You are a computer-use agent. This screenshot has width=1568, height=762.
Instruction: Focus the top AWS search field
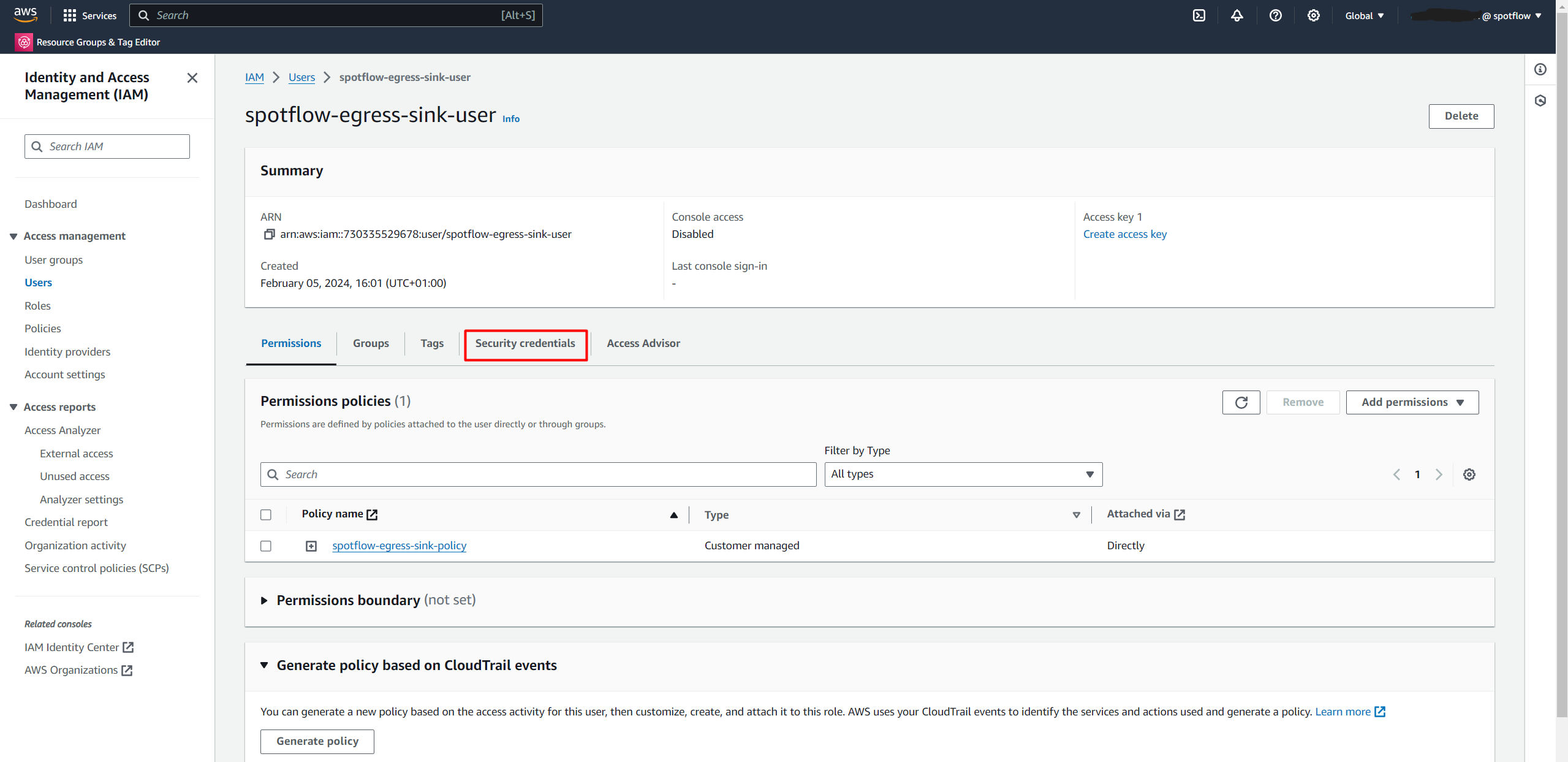tap(336, 15)
